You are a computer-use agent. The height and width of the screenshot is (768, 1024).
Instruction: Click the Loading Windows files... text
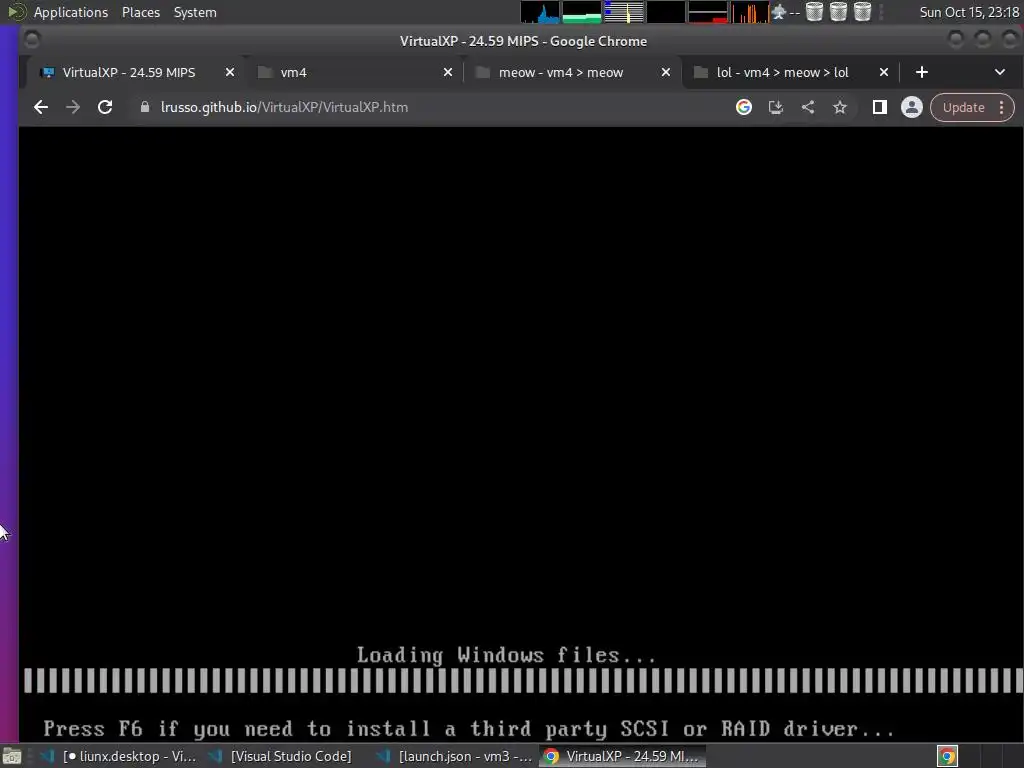point(507,654)
